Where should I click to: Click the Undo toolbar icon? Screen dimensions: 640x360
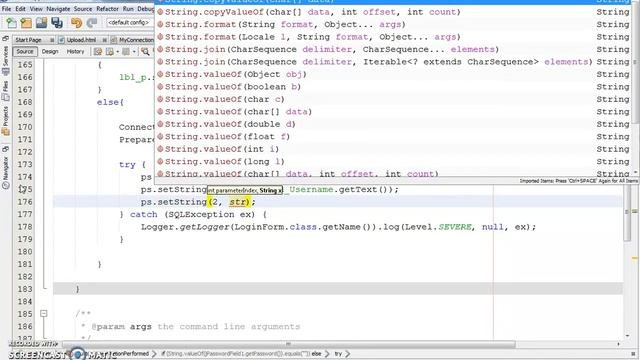tap(76, 23)
